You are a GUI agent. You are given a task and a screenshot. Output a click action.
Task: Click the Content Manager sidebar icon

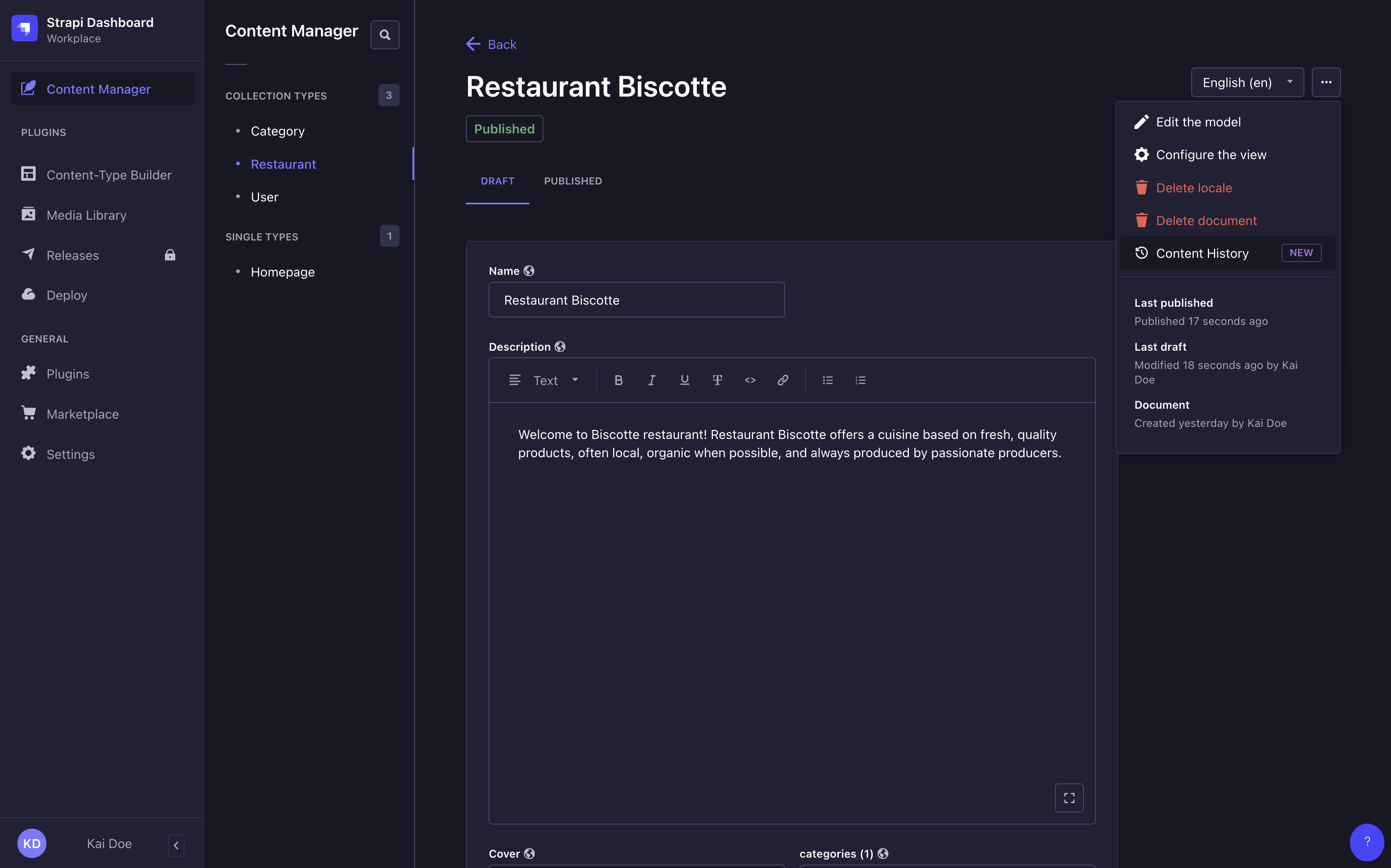[x=29, y=88]
